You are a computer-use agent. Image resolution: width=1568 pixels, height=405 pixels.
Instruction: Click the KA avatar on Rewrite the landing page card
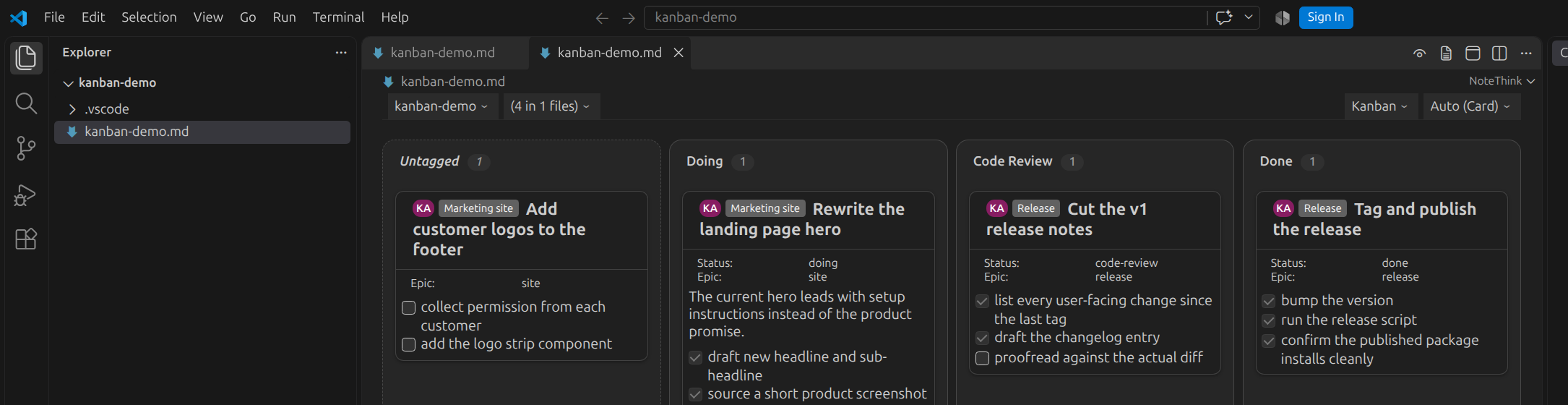[710, 208]
